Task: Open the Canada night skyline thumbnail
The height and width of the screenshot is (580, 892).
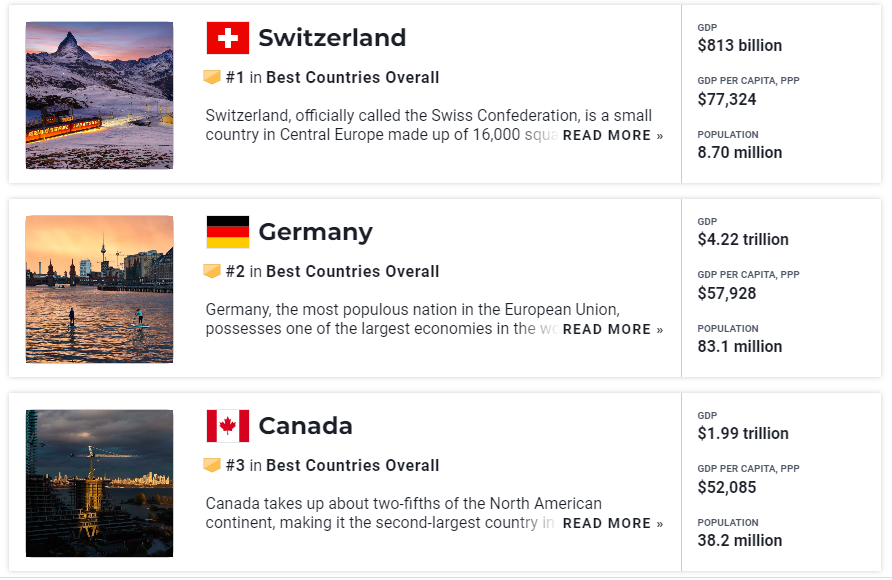Action: click(x=100, y=483)
